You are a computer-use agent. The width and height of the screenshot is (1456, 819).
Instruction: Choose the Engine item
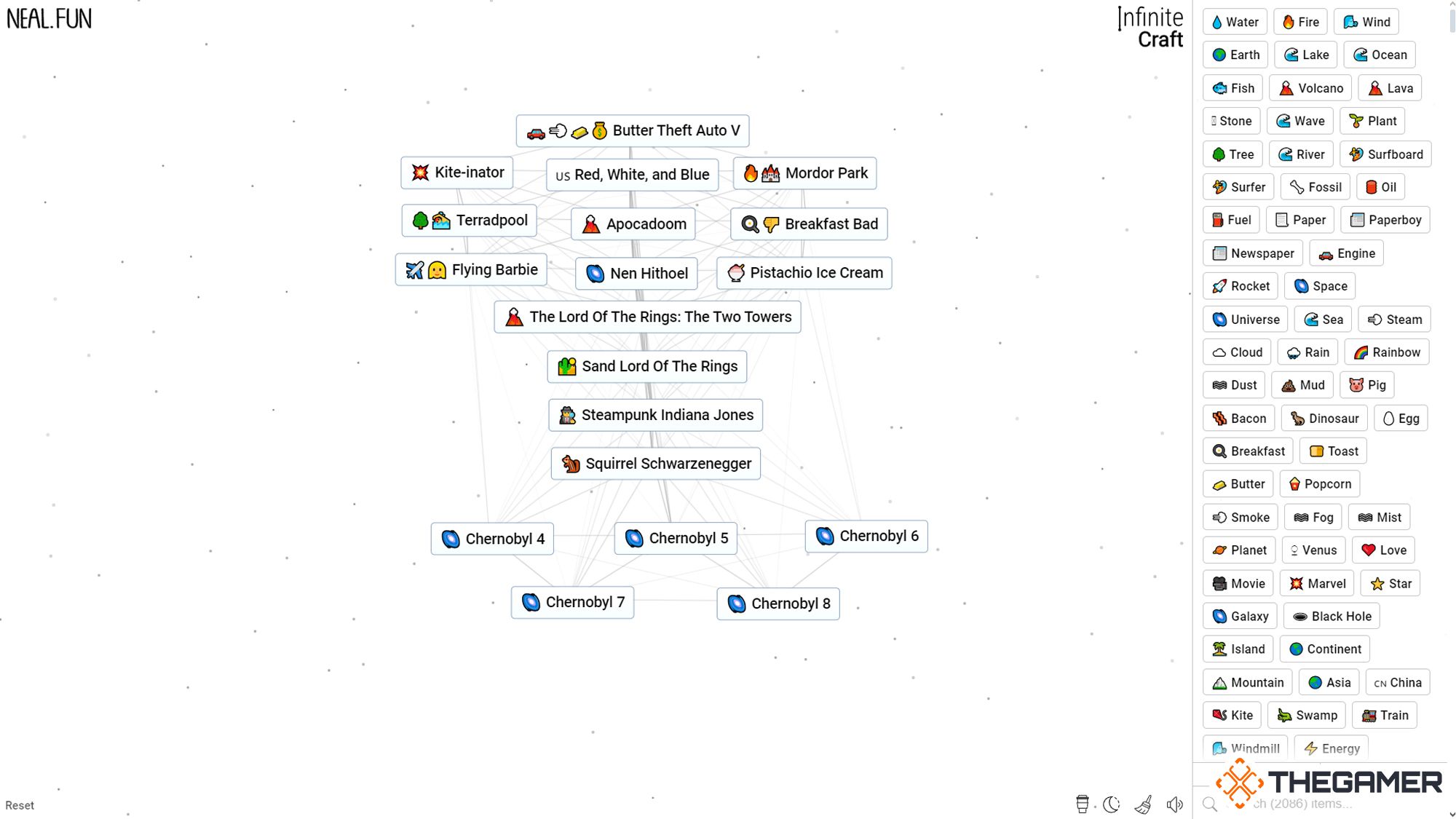pyautogui.click(x=1347, y=253)
